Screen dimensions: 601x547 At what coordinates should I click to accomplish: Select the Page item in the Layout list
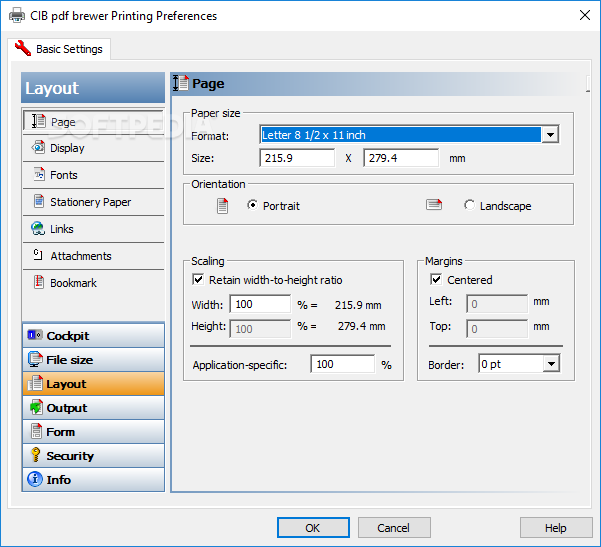[94, 122]
